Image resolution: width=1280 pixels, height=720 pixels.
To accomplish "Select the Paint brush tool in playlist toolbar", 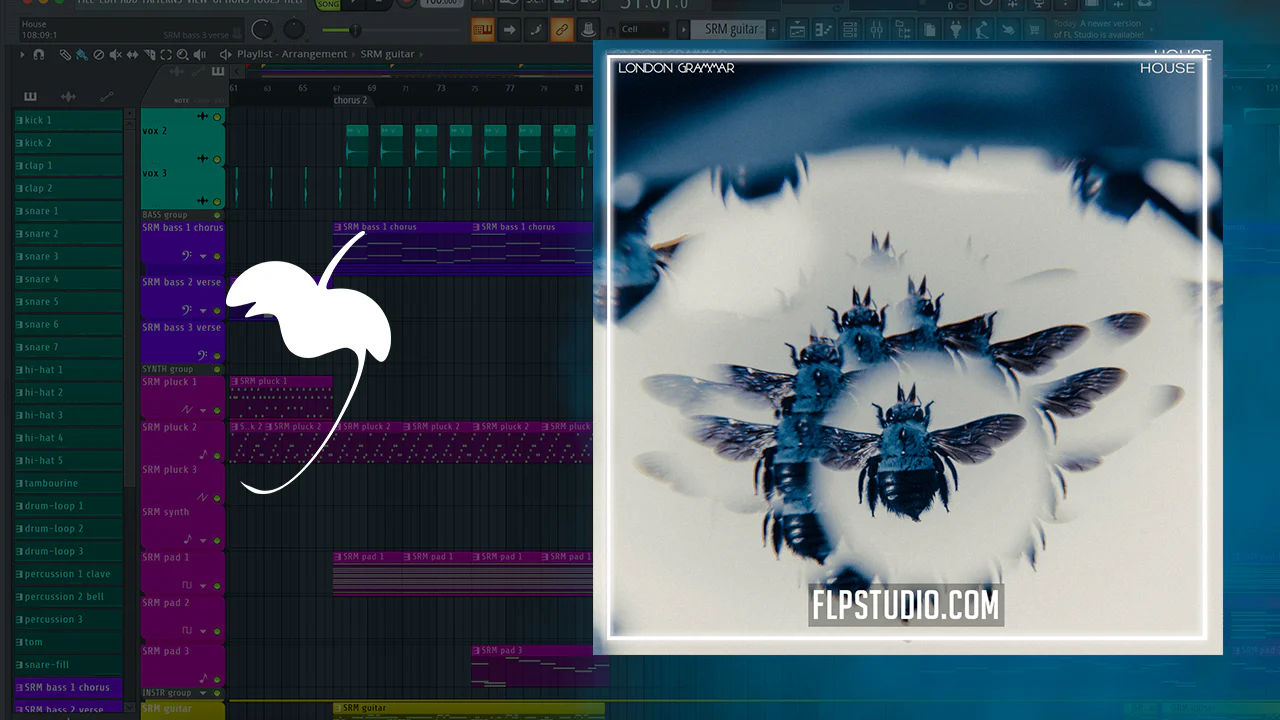I will coord(81,54).
